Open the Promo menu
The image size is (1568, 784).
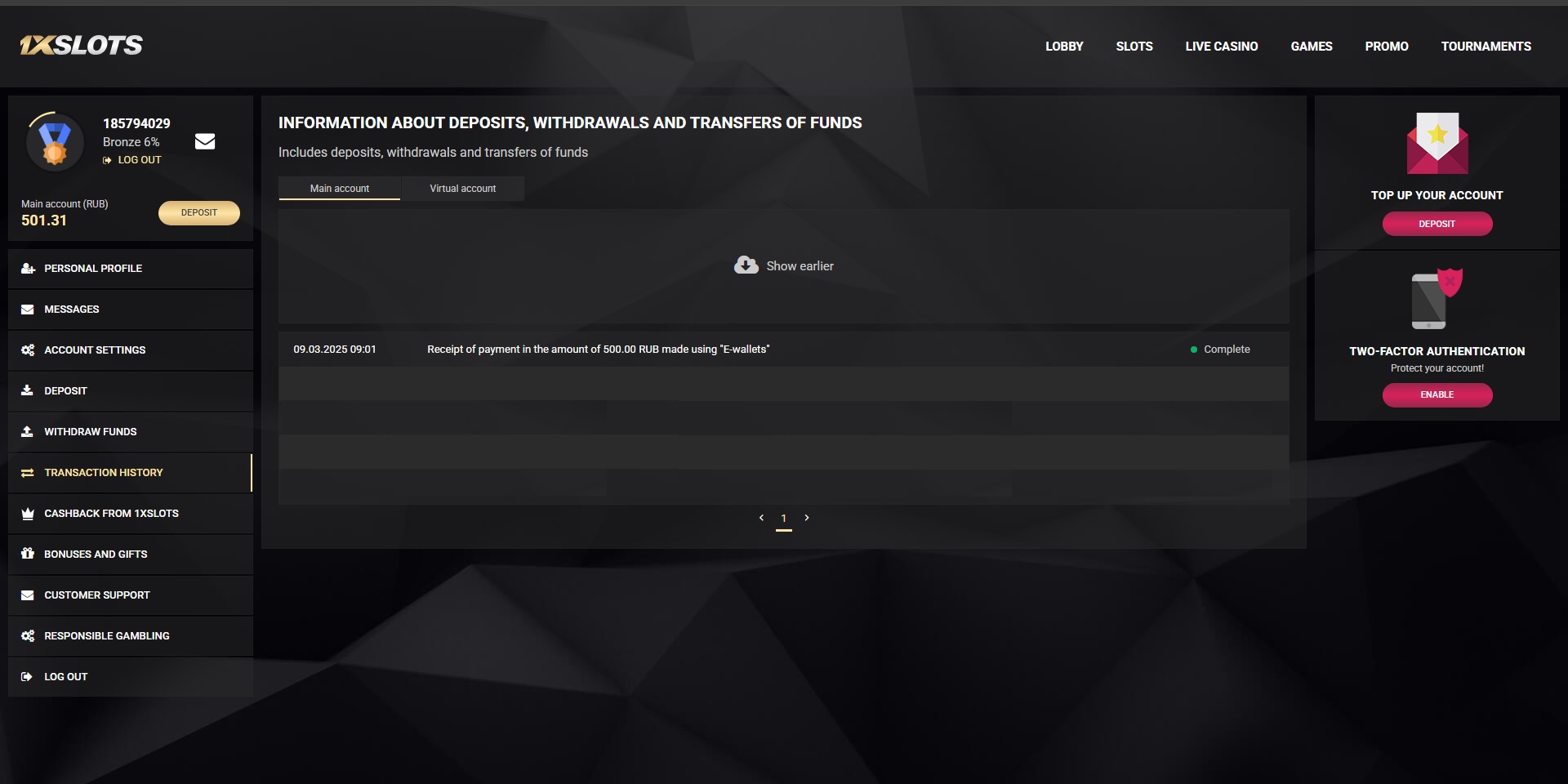coord(1387,47)
